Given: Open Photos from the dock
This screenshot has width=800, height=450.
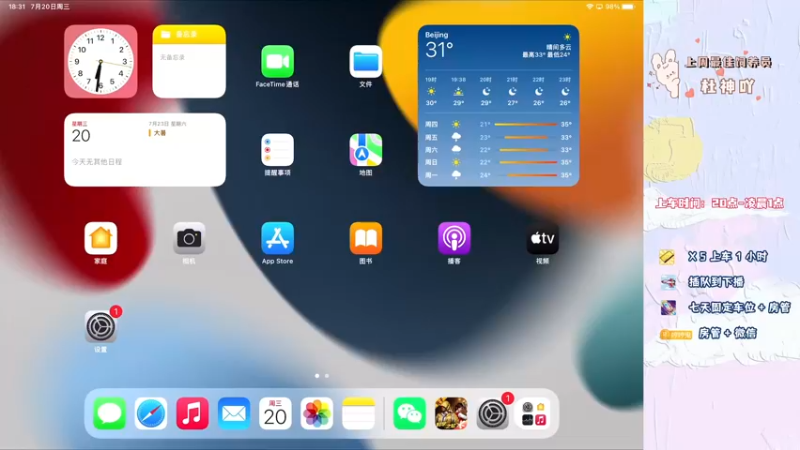Looking at the screenshot, I should pyautogui.click(x=317, y=413).
